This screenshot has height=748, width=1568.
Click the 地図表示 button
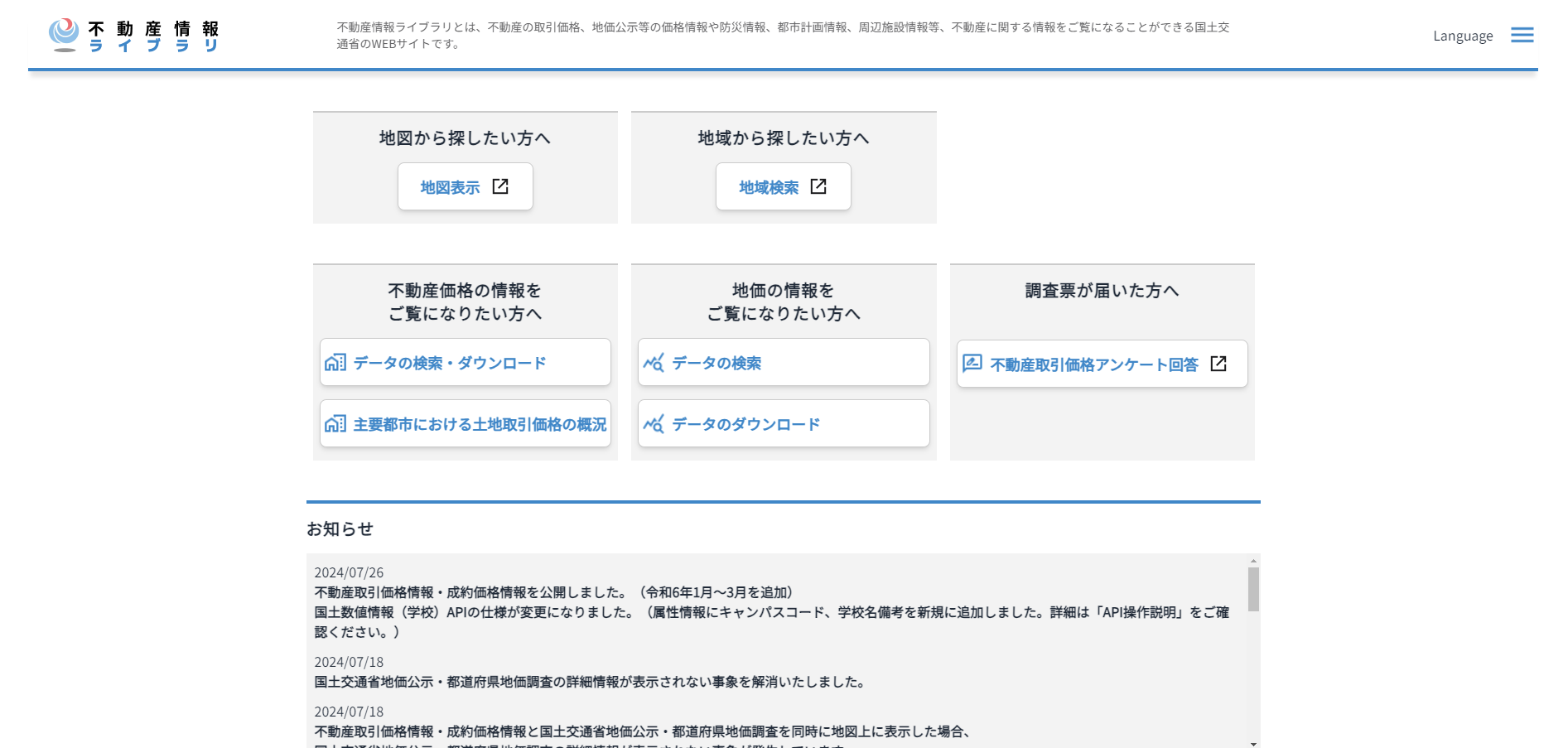pos(465,186)
